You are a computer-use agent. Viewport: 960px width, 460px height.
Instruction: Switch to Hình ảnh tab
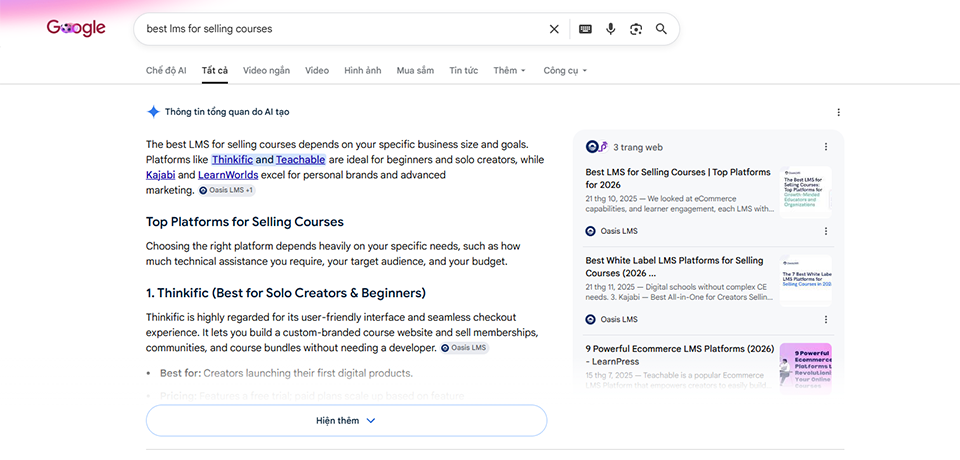coord(362,70)
